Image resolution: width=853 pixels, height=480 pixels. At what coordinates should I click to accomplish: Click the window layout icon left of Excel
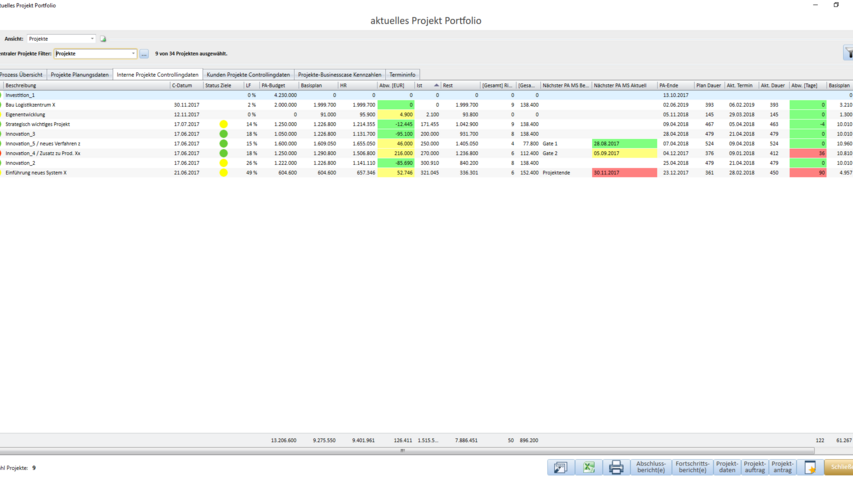[561, 467]
